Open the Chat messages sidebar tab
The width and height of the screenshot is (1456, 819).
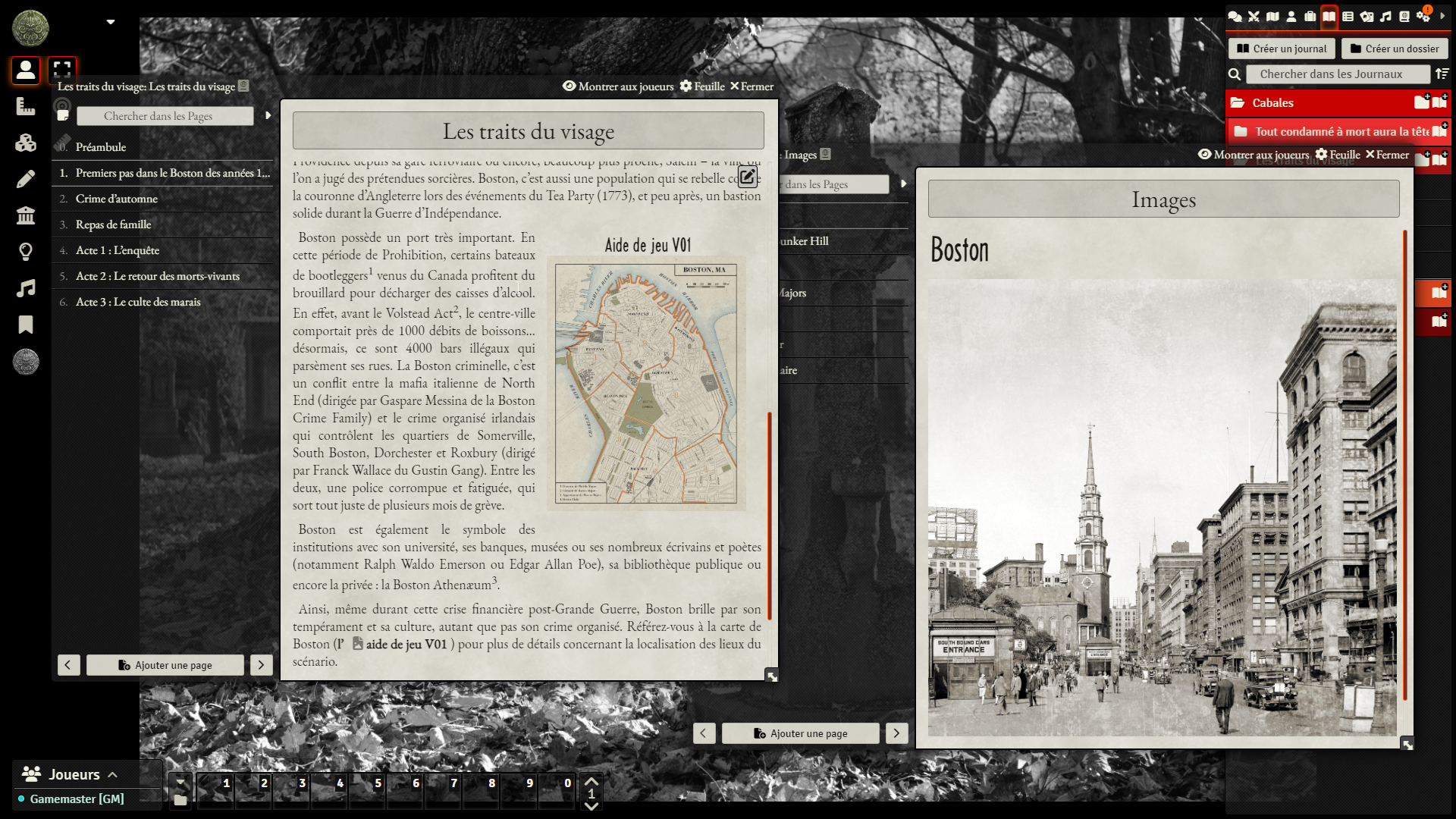click(x=1235, y=16)
